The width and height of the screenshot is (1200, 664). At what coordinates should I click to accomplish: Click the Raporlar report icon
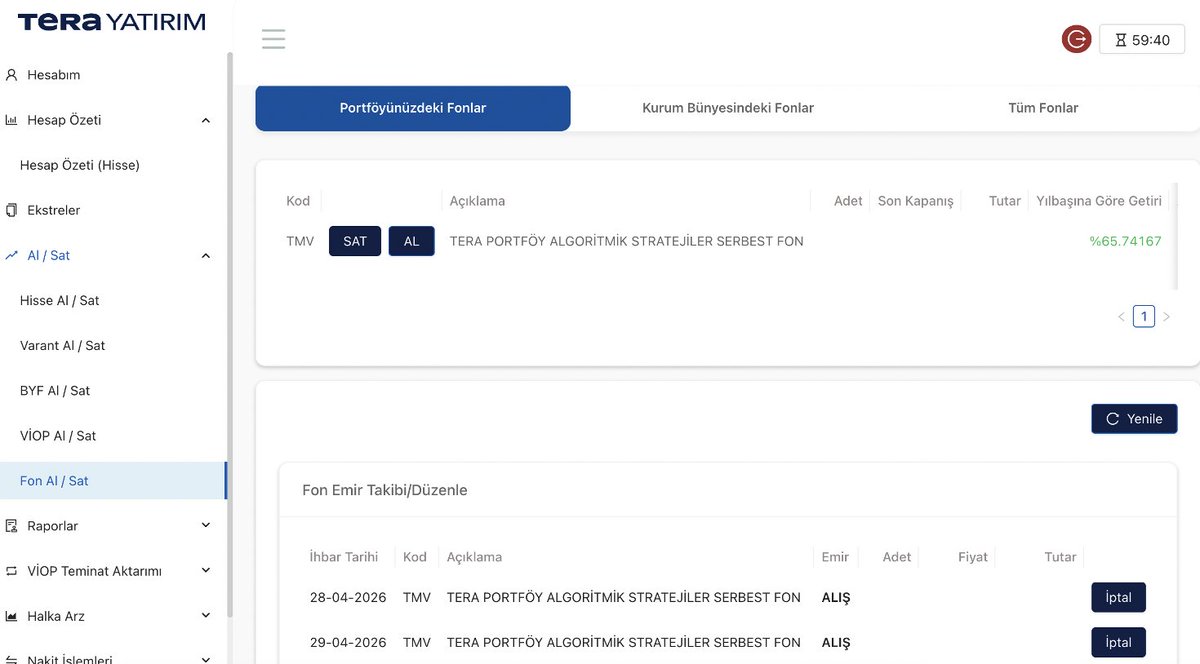click(11, 526)
